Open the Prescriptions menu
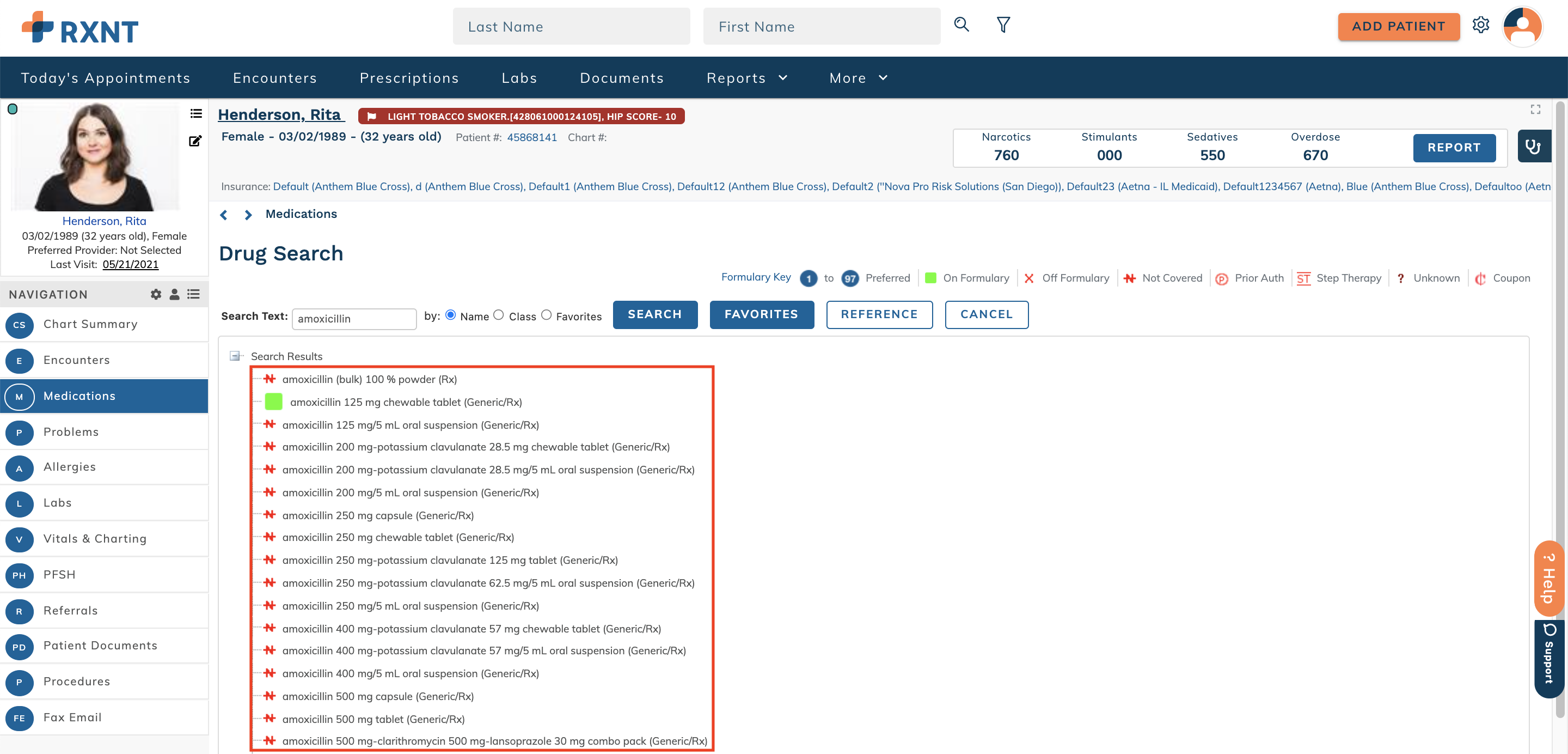This screenshot has width=1568, height=754. coord(409,78)
